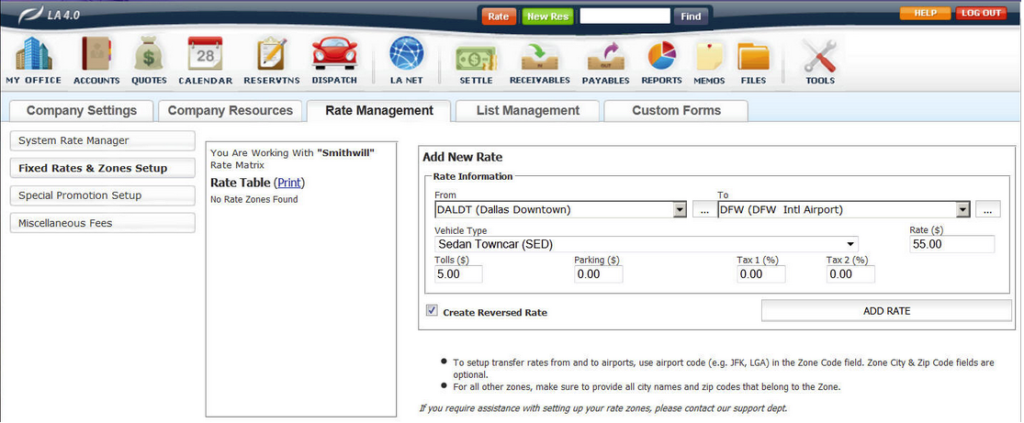Expand the To zone dropdown

pos(963,210)
